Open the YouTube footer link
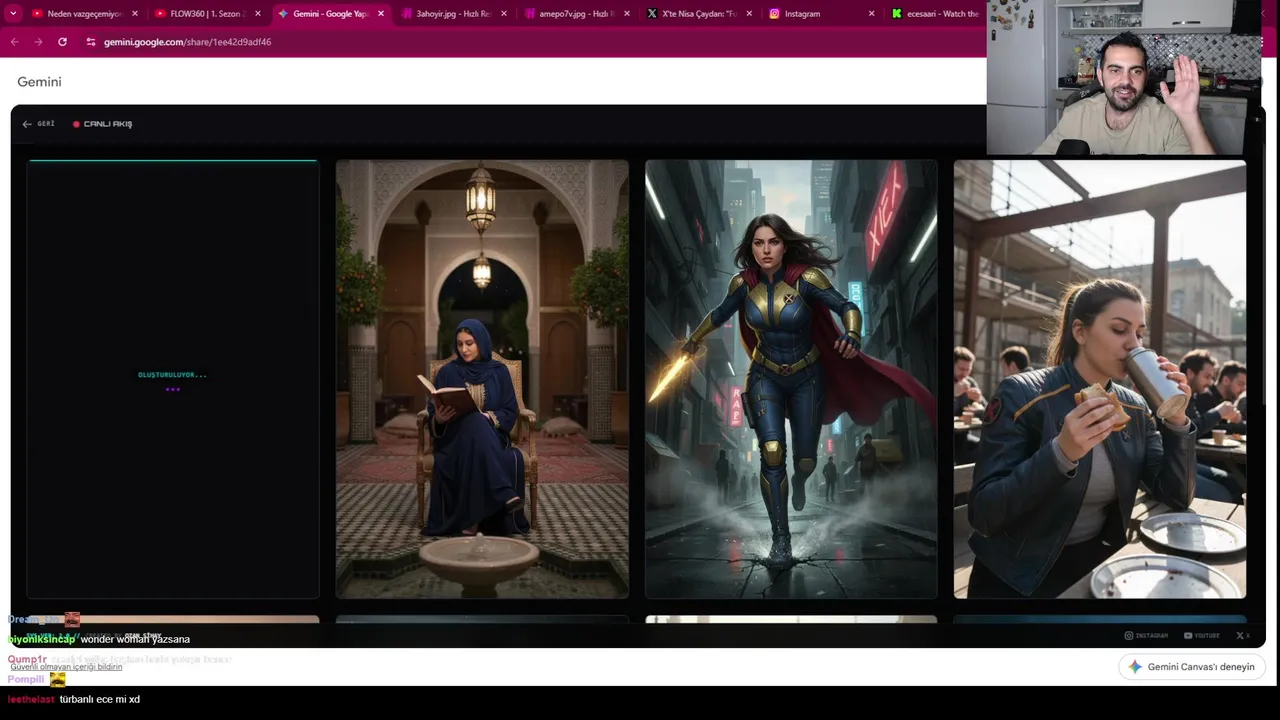Screen dimensions: 1280x720 pos(1202,635)
